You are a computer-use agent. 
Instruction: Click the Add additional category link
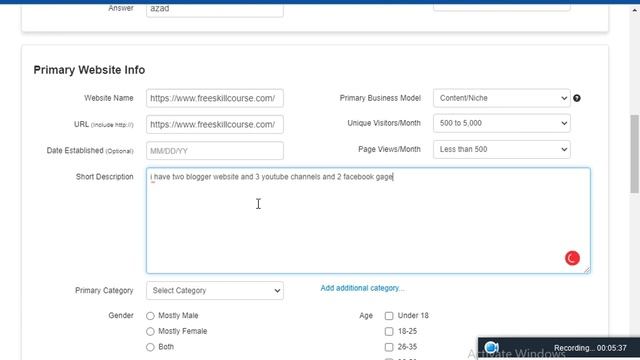(x=362, y=288)
